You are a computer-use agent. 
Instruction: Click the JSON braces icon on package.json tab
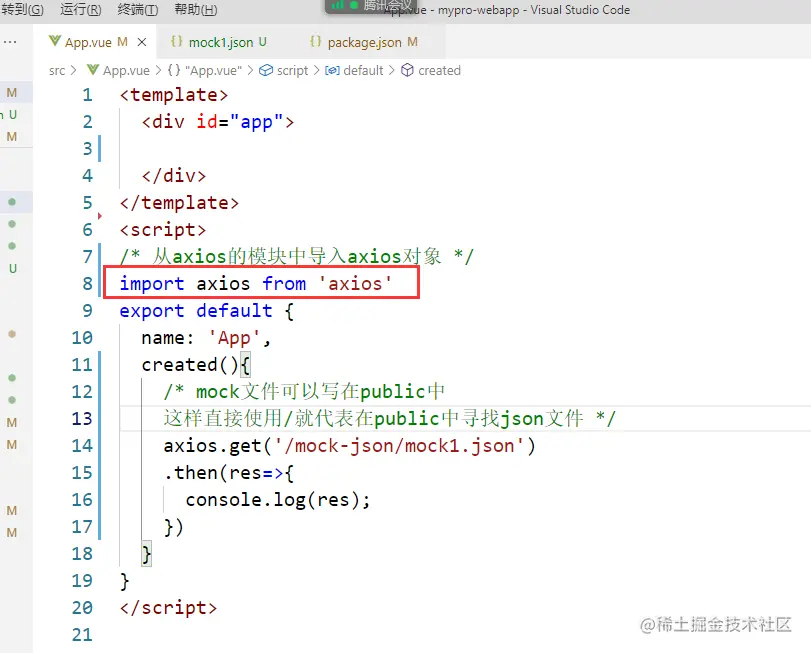point(316,41)
